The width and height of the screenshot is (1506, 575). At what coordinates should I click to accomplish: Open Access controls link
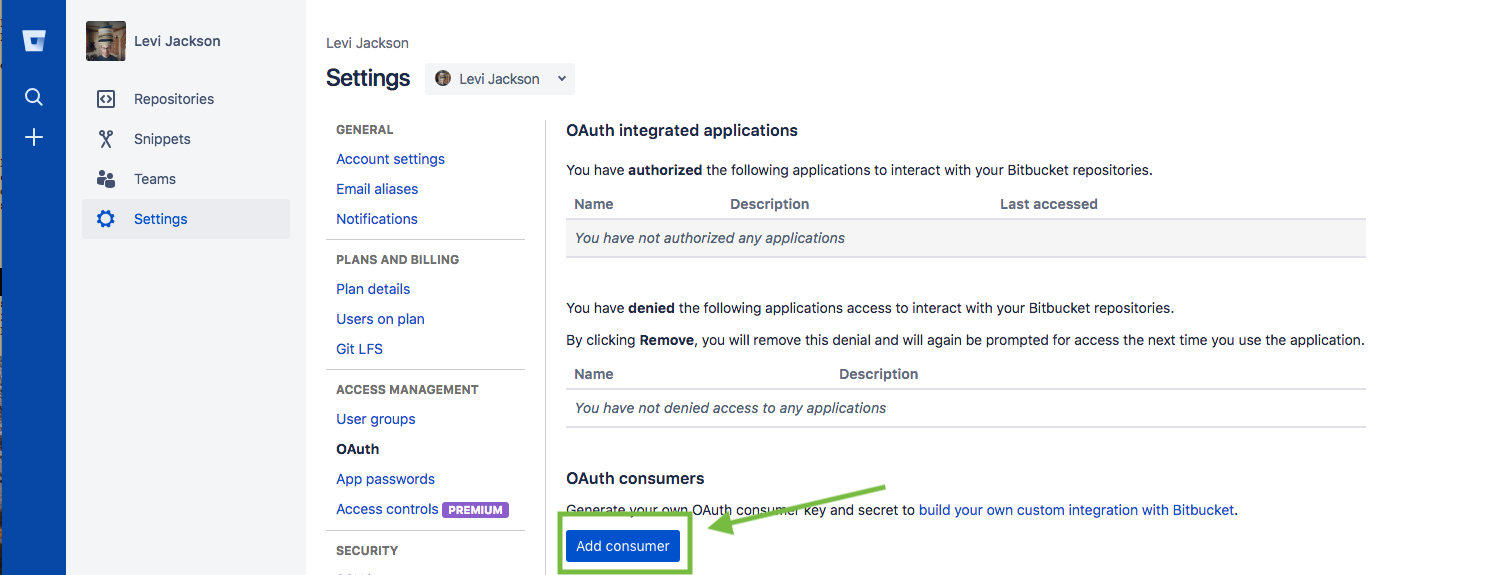pos(387,509)
